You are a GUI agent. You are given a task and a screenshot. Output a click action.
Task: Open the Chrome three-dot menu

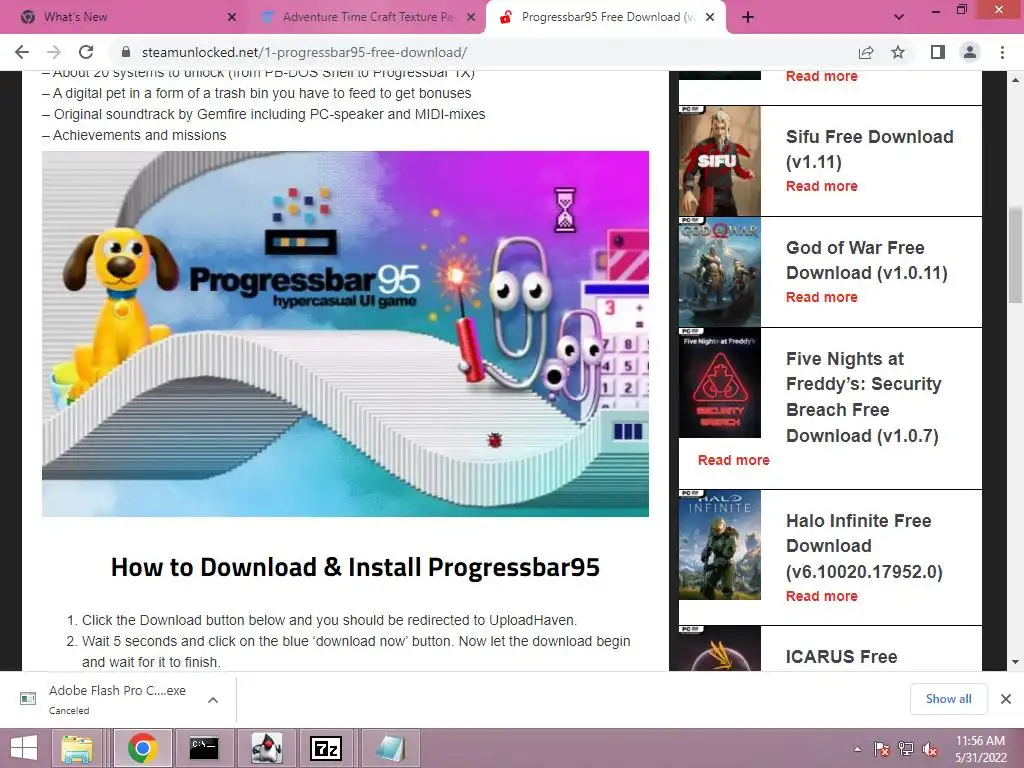point(1002,52)
